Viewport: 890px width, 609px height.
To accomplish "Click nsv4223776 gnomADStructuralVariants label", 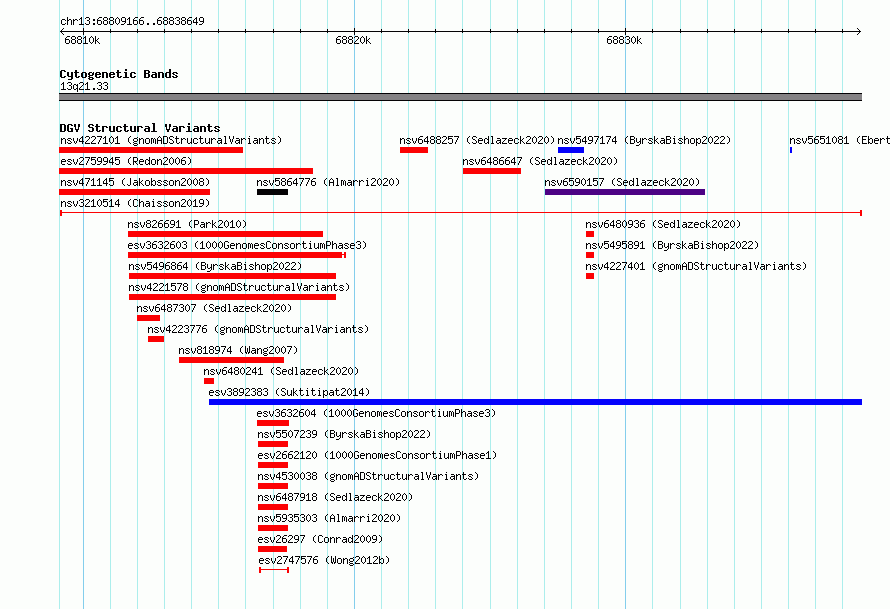I will tap(258, 329).
